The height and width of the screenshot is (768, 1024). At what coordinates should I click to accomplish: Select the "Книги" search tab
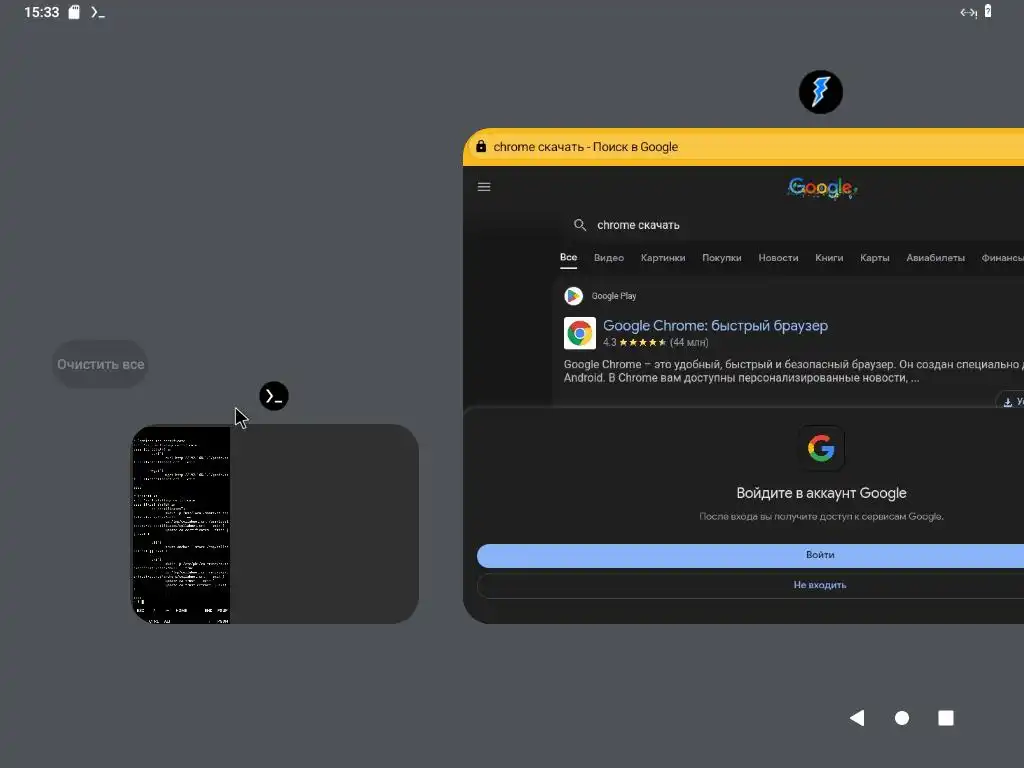[x=829, y=257]
